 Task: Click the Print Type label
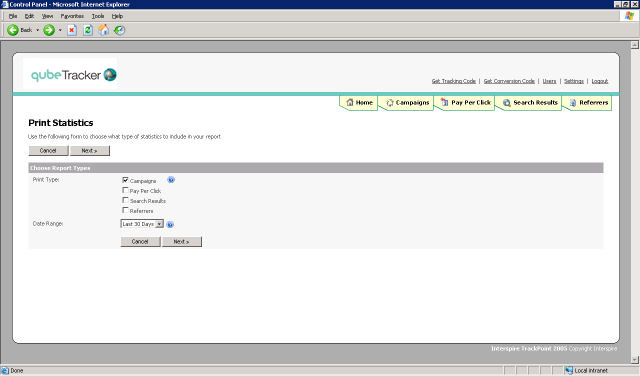(x=46, y=180)
